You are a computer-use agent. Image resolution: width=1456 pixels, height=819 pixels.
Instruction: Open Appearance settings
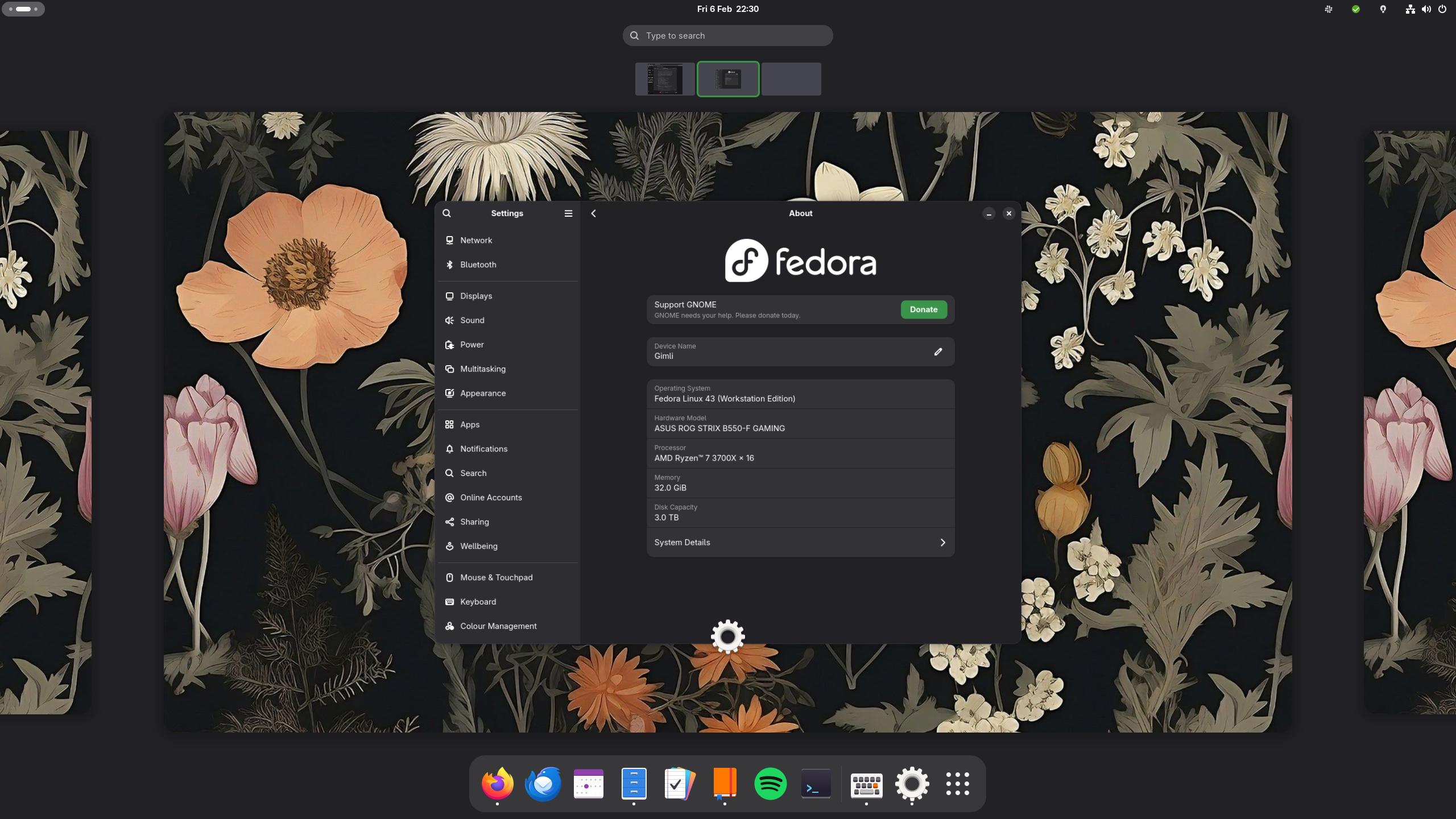[482, 392]
